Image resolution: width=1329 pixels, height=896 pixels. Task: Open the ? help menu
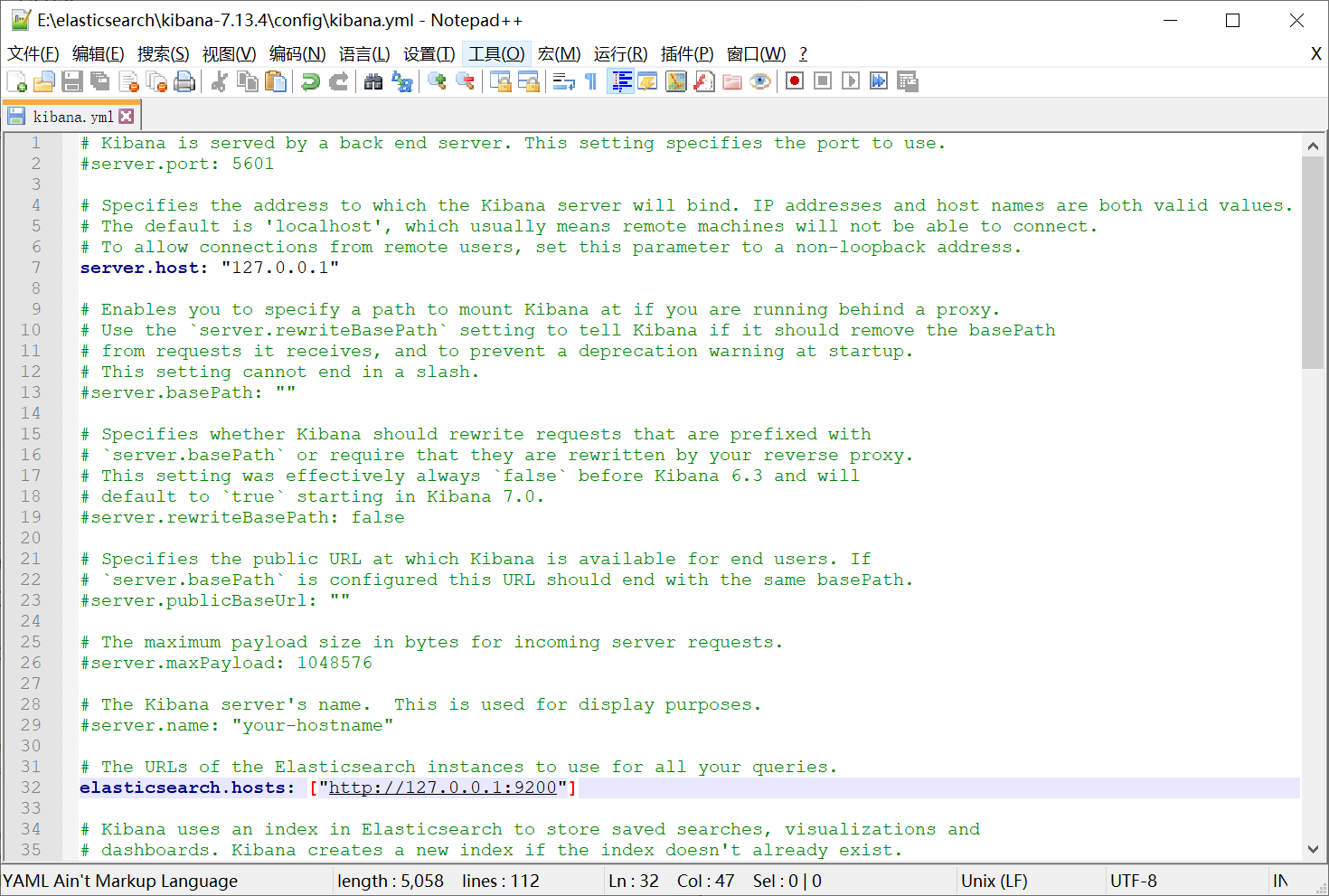803,54
